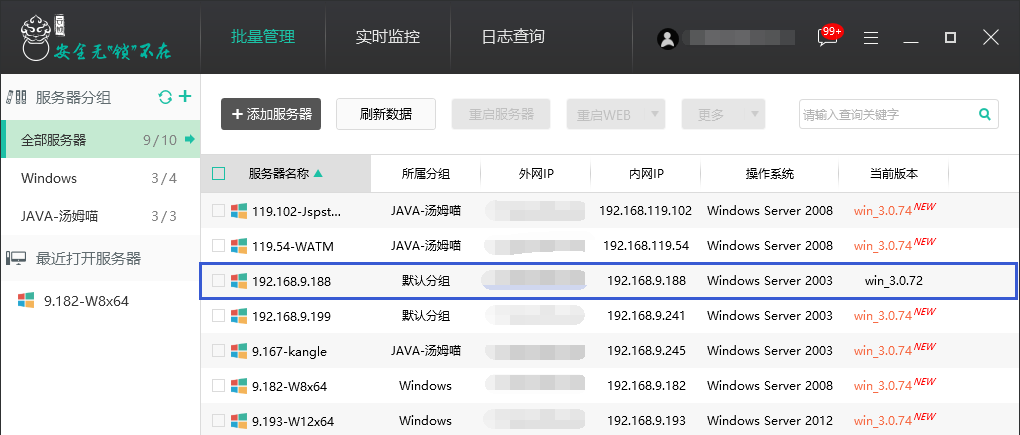
Task: Click the Windows icon of 9.167-kangle server
Action: [239, 351]
